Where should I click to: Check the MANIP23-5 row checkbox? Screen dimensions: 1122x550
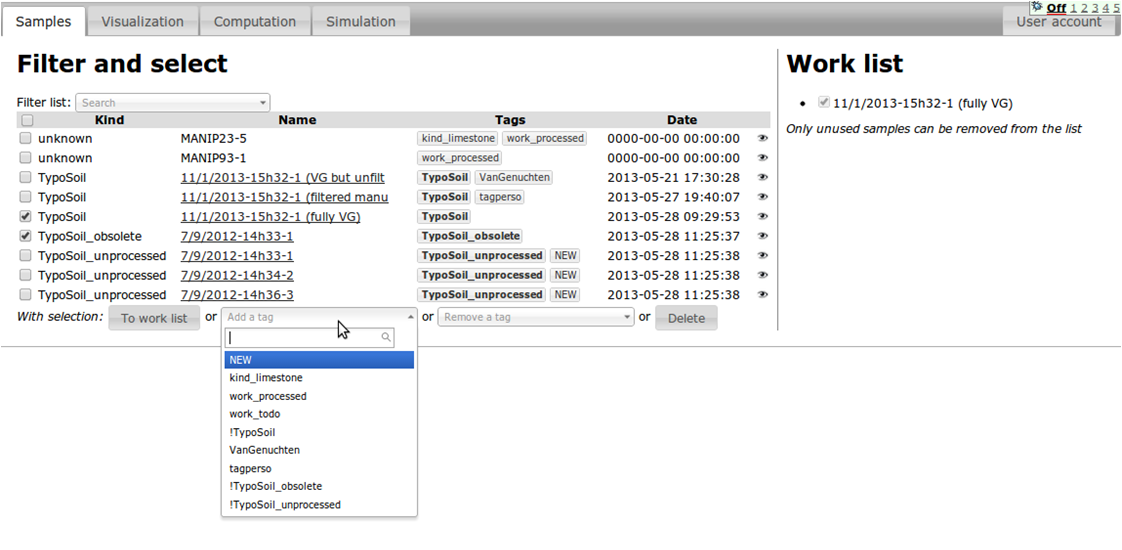coord(26,138)
